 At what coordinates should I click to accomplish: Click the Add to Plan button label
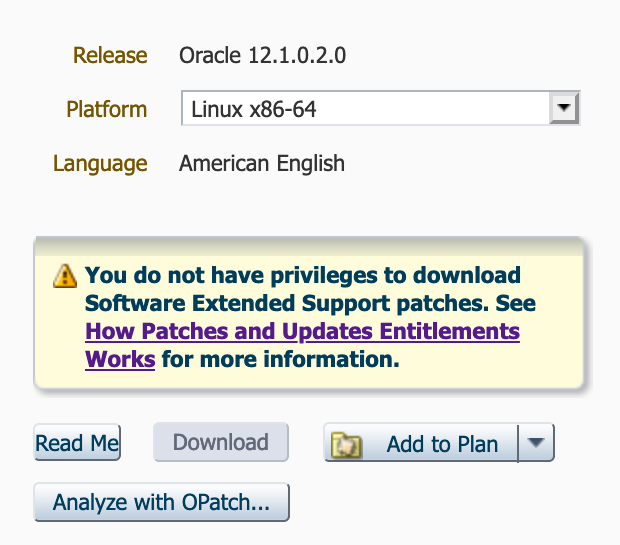pyautogui.click(x=442, y=444)
